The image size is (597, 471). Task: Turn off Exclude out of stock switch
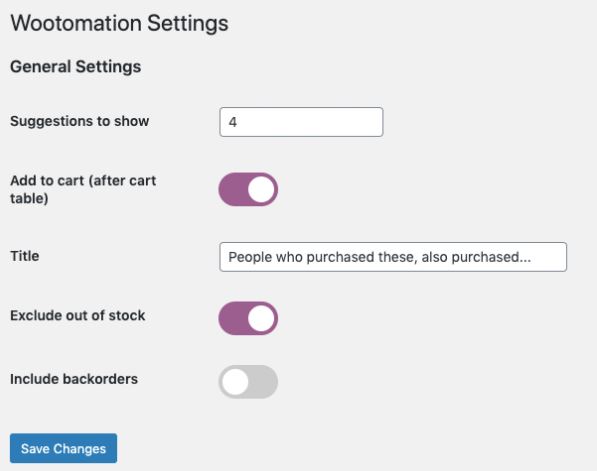[x=248, y=318]
